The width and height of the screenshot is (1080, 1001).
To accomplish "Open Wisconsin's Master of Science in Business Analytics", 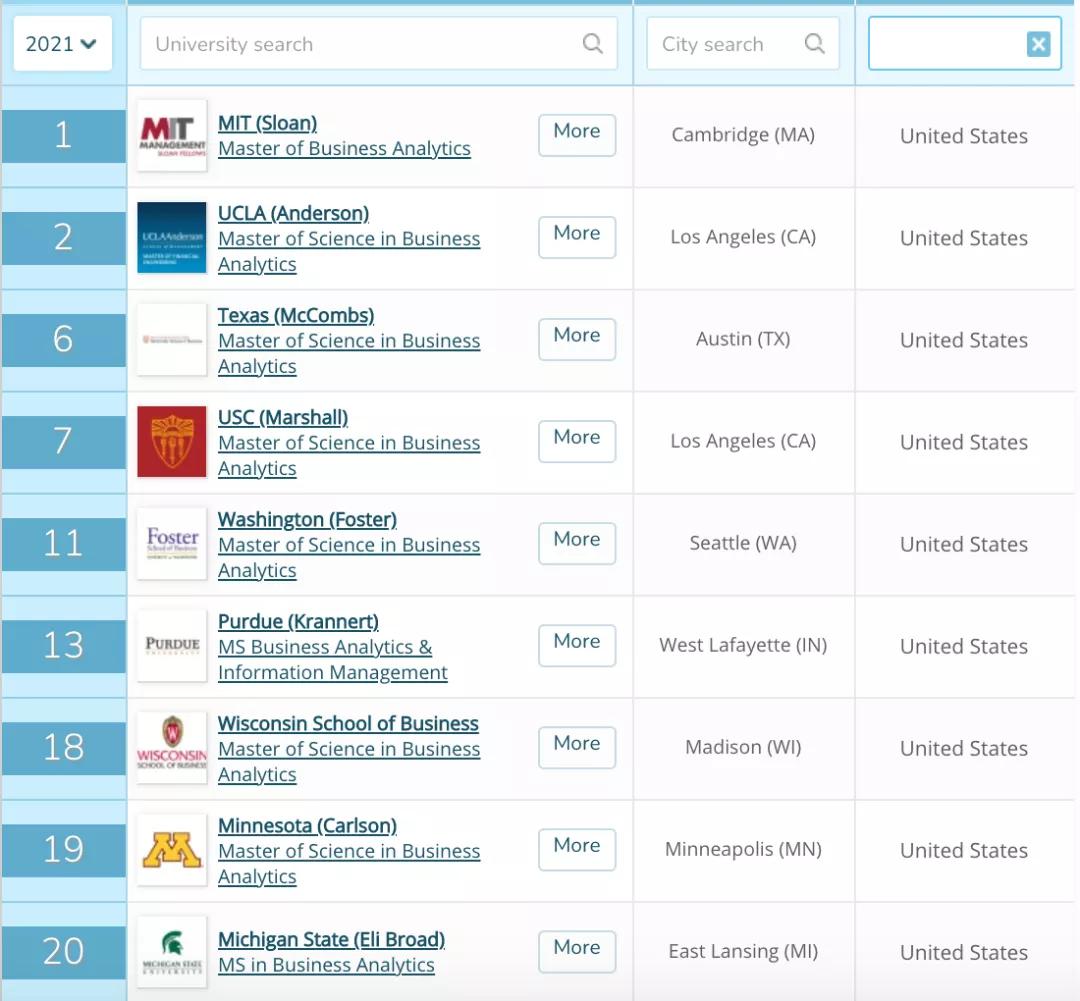I will (x=349, y=761).
